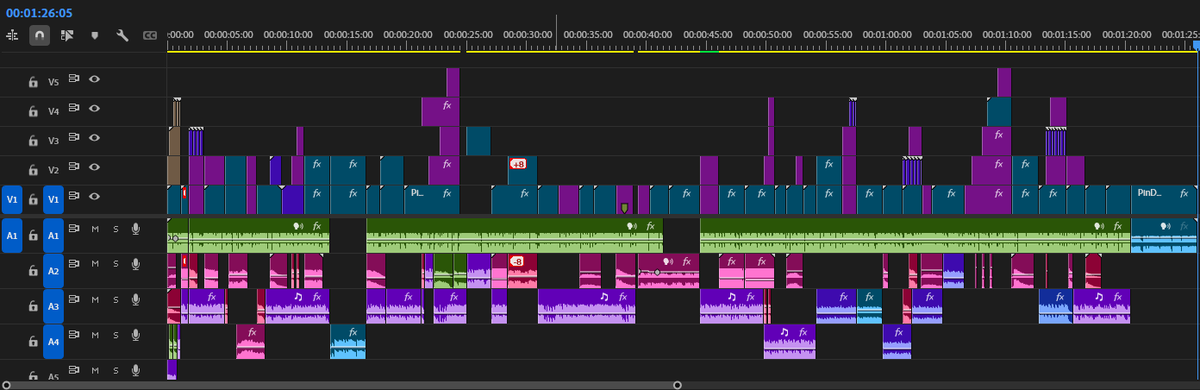Toggle sync lock on video track V1

[74, 196]
